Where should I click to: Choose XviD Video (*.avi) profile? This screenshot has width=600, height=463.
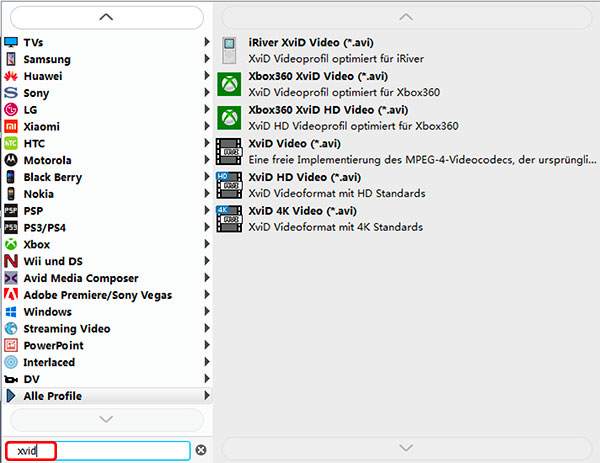click(x=406, y=151)
